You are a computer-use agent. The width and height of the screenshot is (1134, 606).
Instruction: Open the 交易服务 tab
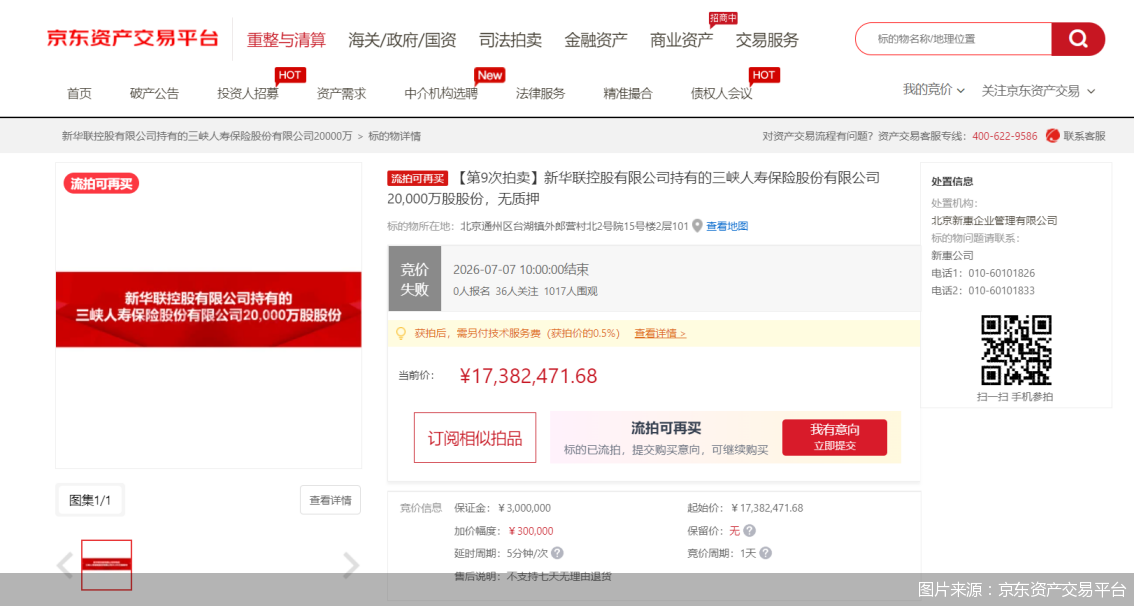point(767,40)
